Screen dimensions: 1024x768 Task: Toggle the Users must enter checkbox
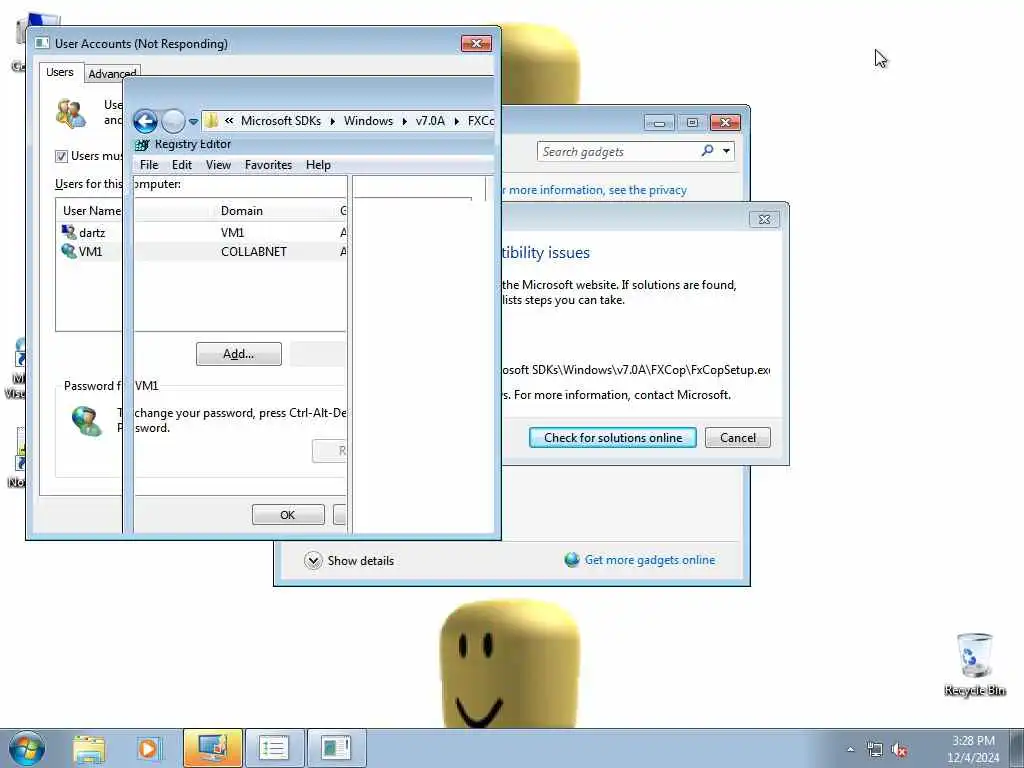click(x=61, y=156)
